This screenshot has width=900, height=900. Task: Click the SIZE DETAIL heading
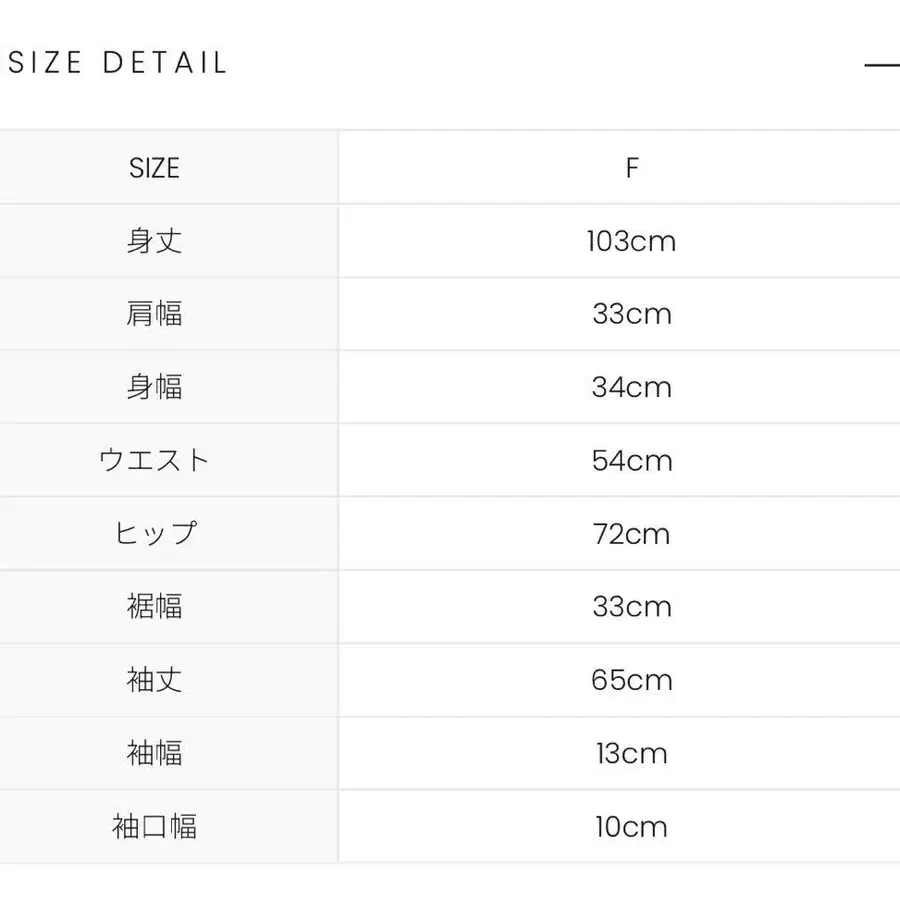[x=118, y=63]
